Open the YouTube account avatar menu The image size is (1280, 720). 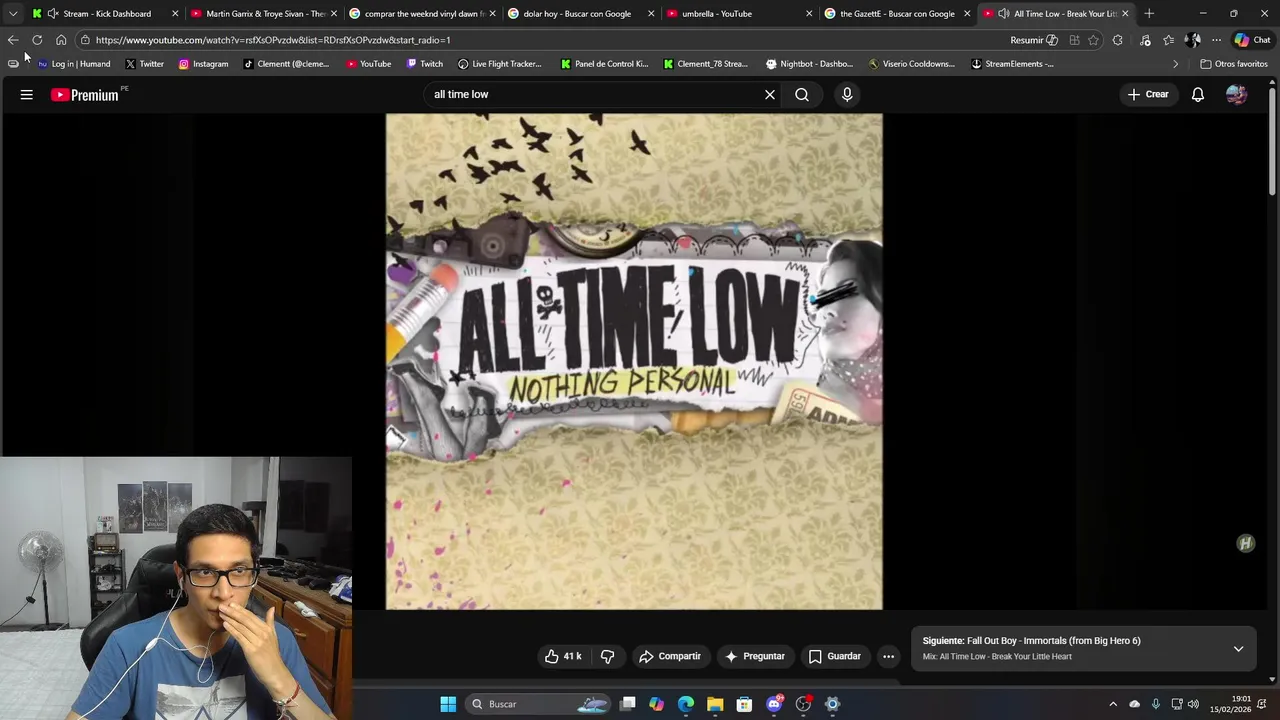point(1237,95)
